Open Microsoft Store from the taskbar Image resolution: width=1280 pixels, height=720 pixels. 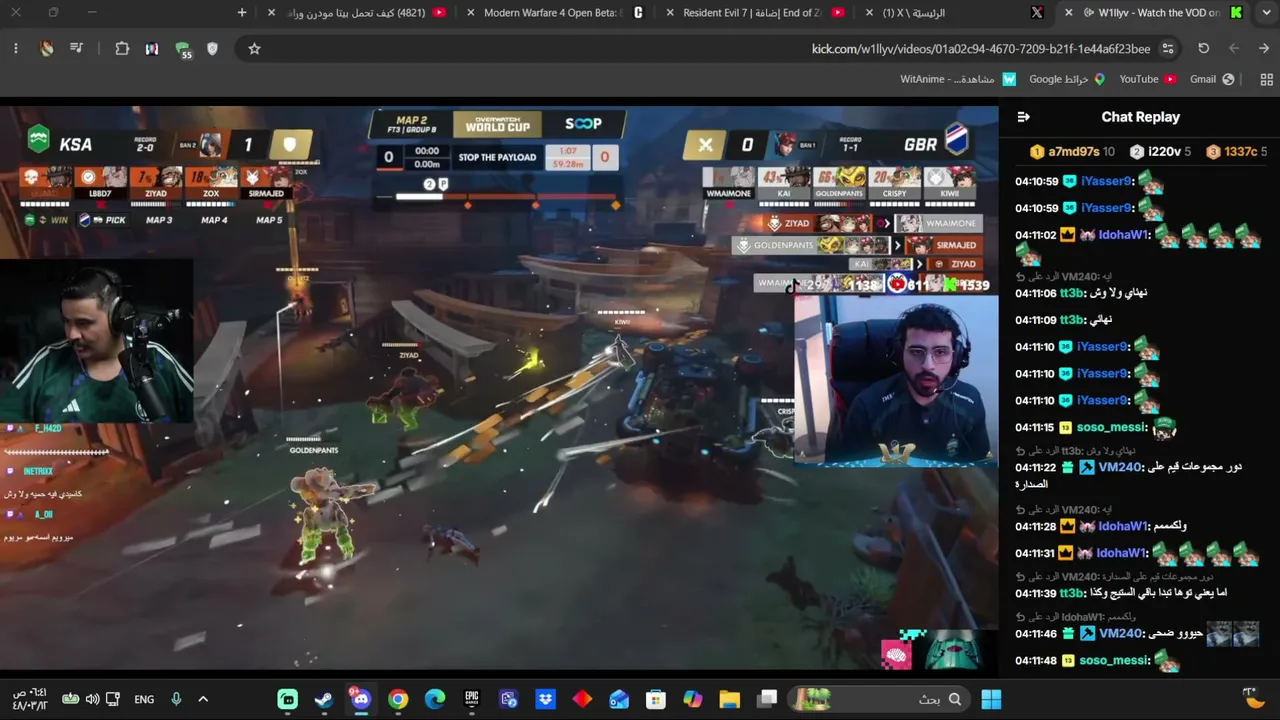[656, 699]
